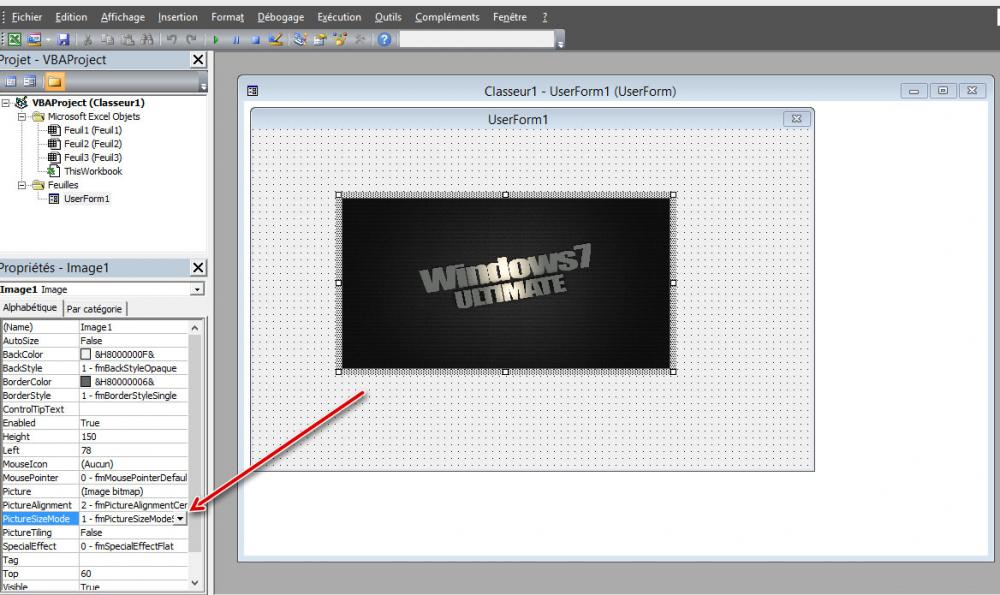Image resolution: width=1000 pixels, height=595 pixels.
Task: Click the BackColor color swatch
Action: (x=85, y=355)
